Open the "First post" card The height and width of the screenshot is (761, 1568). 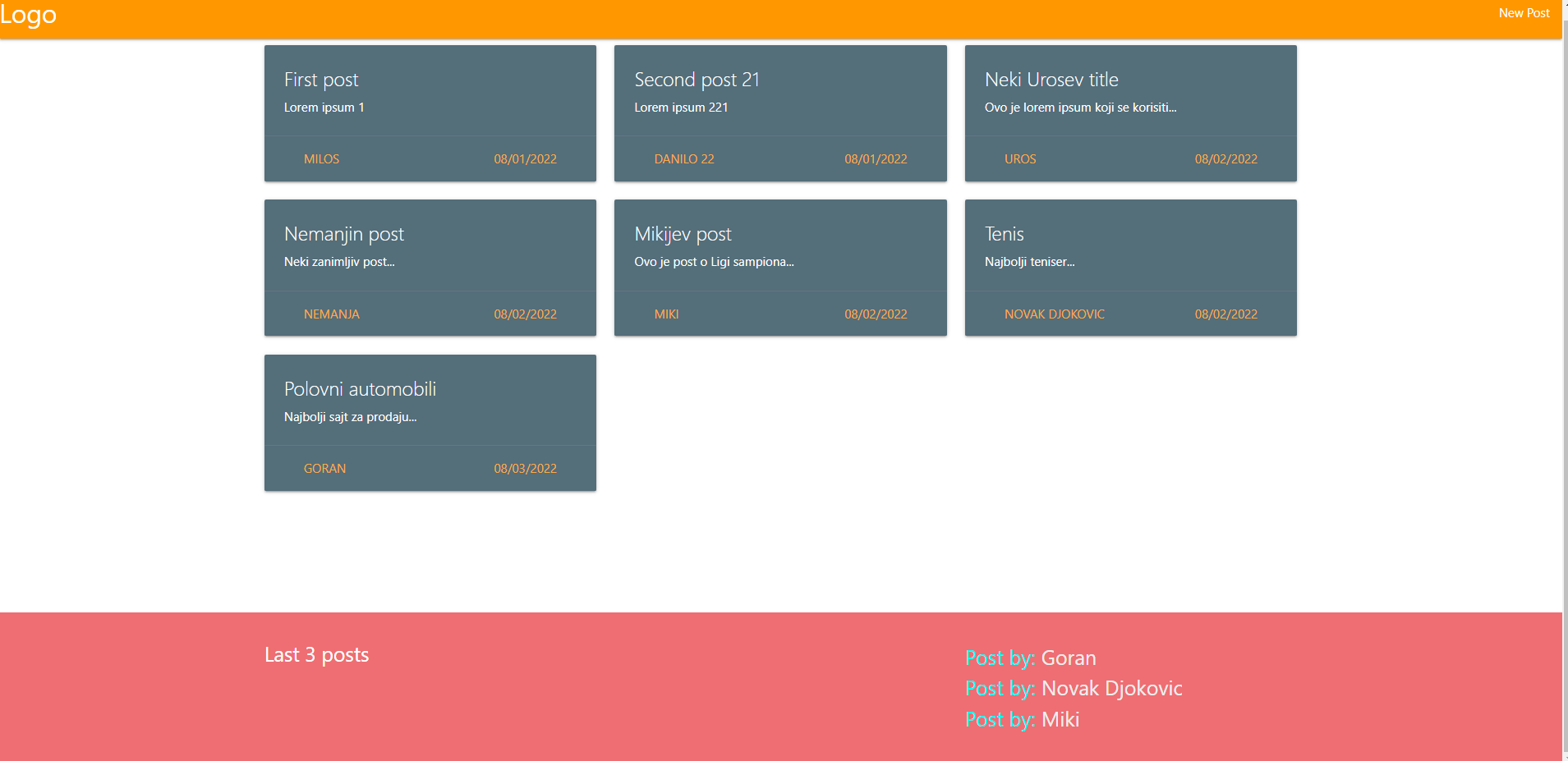320,80
